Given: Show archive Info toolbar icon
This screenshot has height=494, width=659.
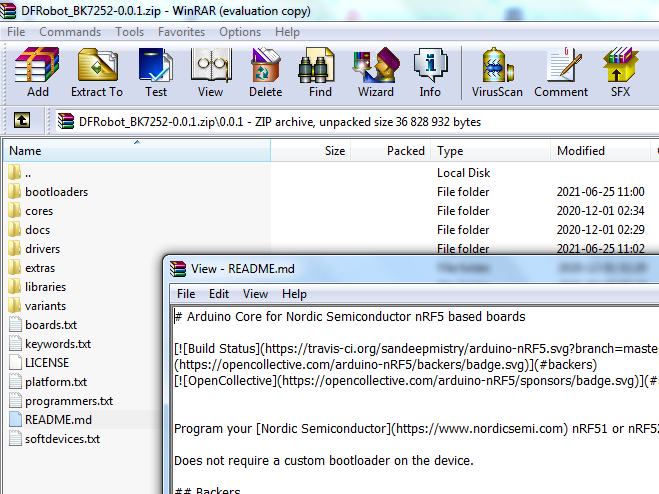Looking at the screenshot, I should point(430,72).
